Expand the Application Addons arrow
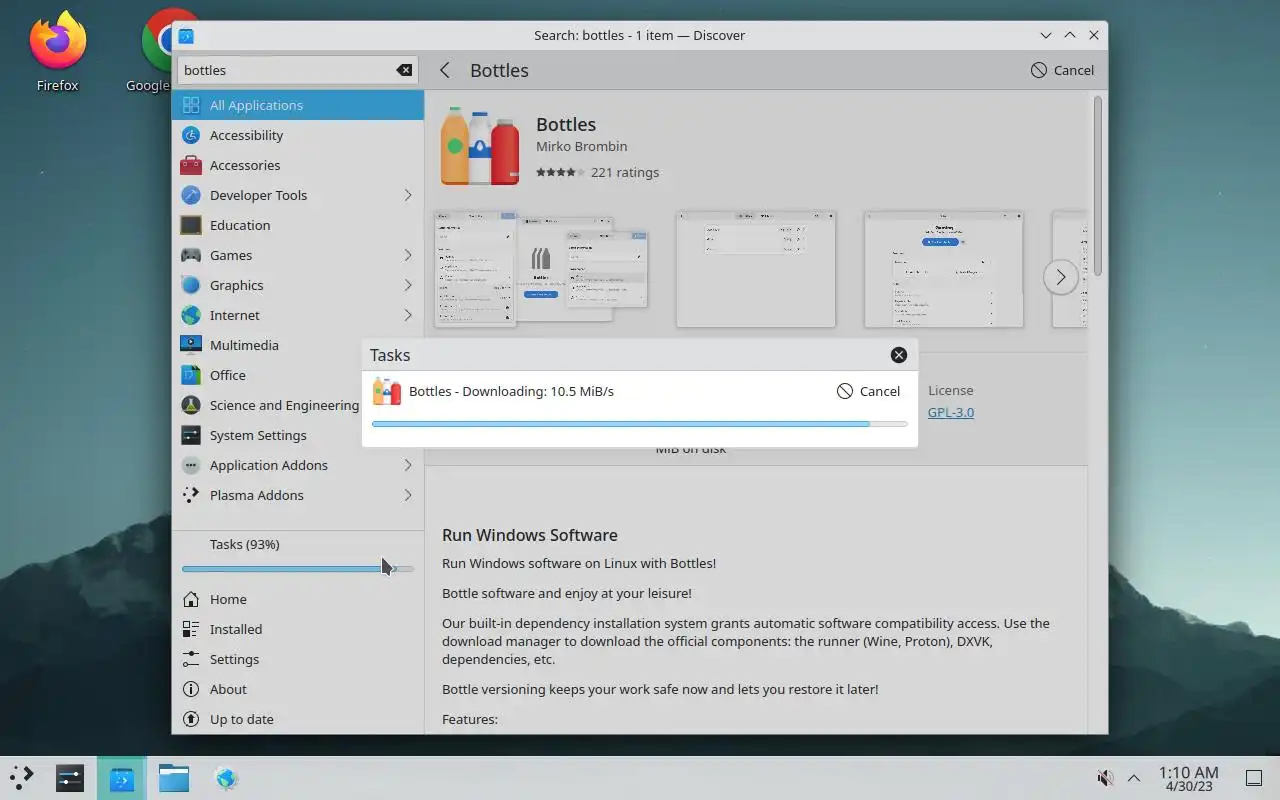 tap(408, 465)
